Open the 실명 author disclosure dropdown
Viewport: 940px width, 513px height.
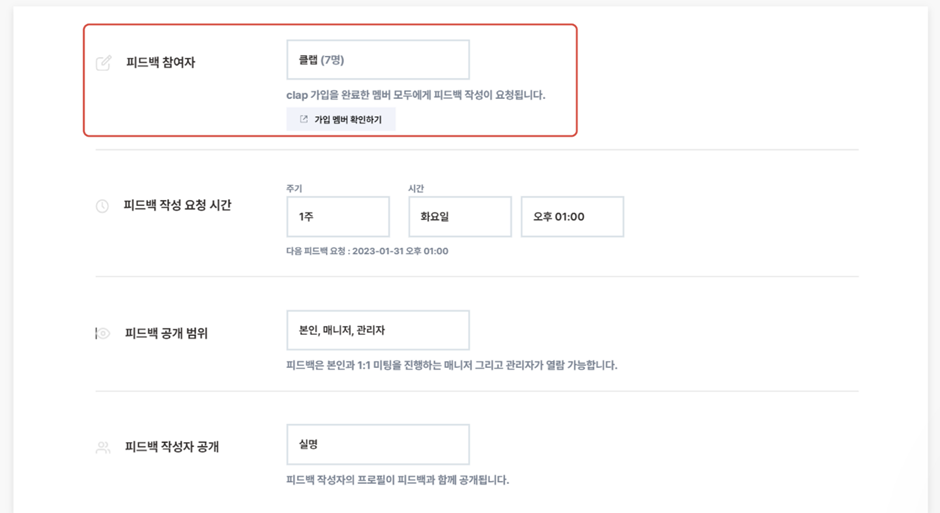click(378, 445)
